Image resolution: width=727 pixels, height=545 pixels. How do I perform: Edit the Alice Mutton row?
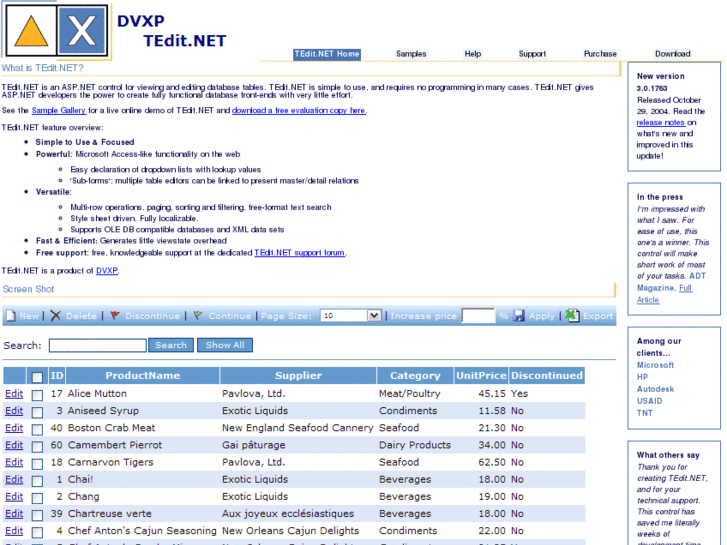pyautogui.click(x=14, y=394)
